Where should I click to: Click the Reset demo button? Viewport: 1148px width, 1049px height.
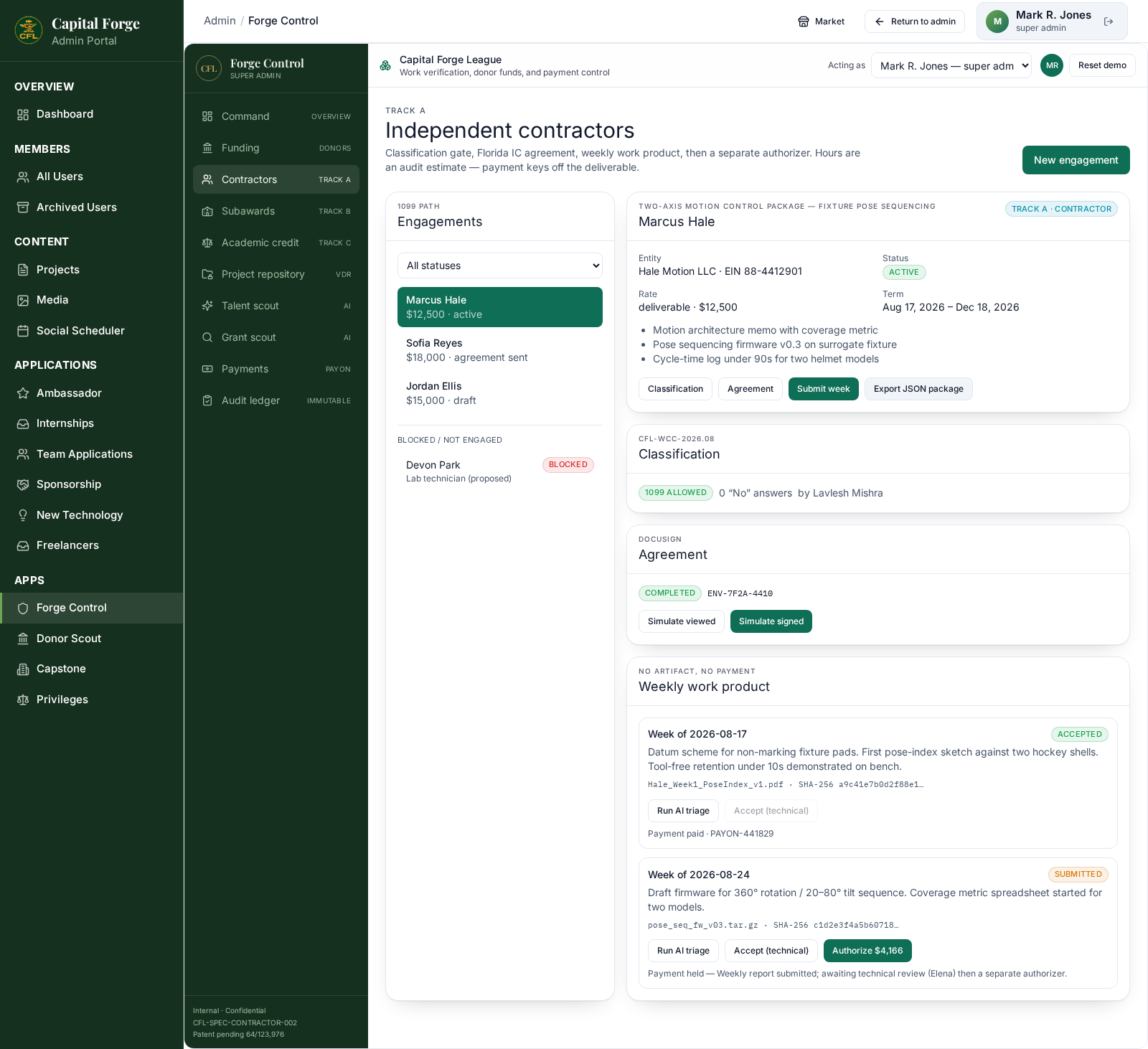point(1102,65)
